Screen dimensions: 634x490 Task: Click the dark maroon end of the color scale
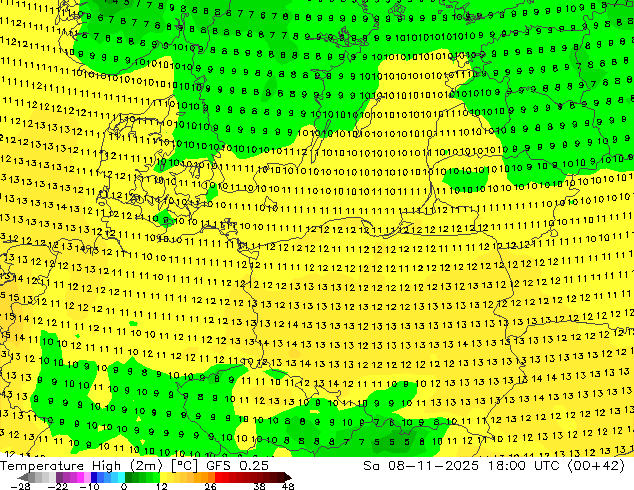click(285, 477)
